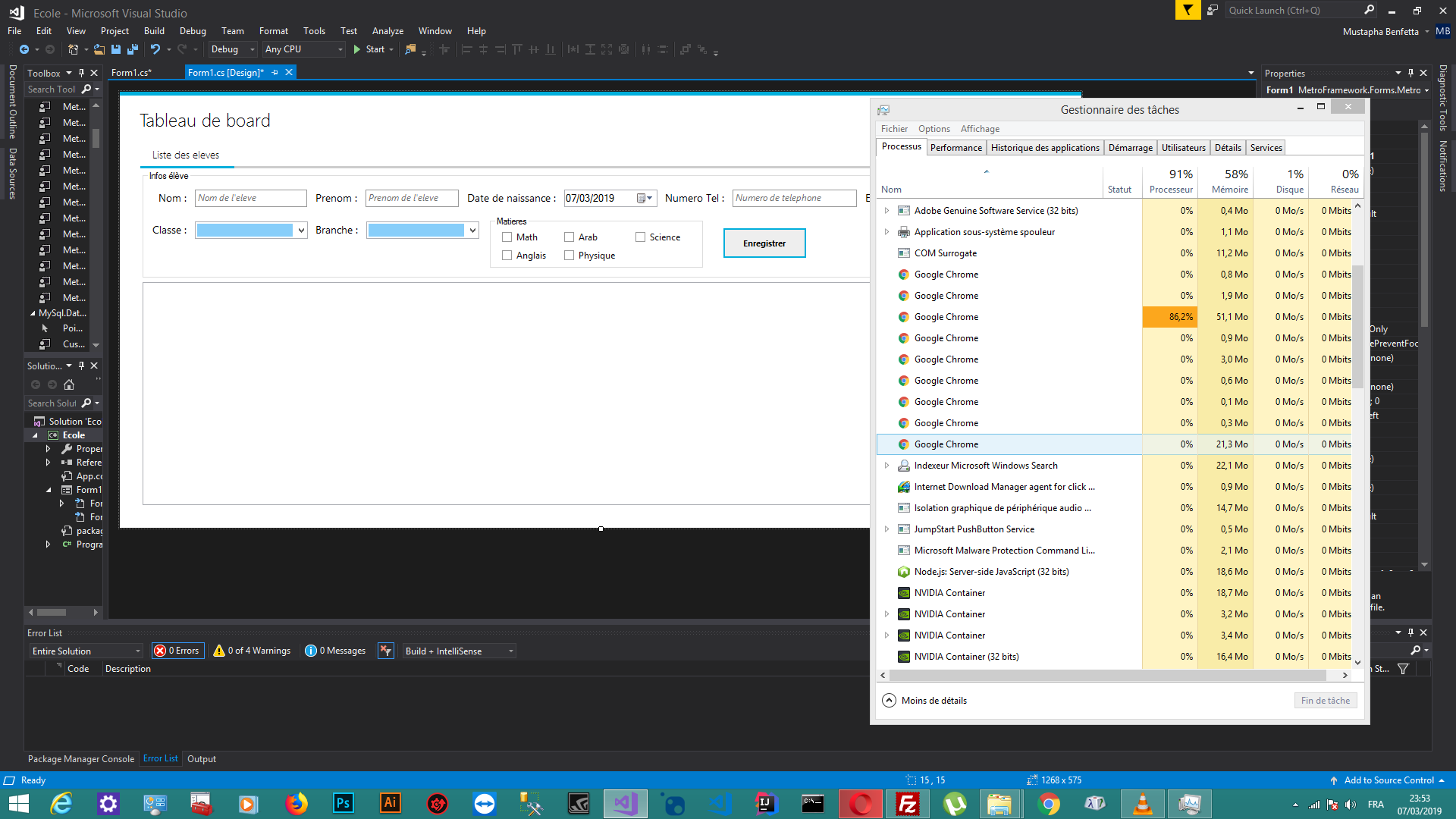Expand Adobe Genuine Software Service process
Image resolution: width=1456 pixels, height=819 pixels.
click(886, 211)
